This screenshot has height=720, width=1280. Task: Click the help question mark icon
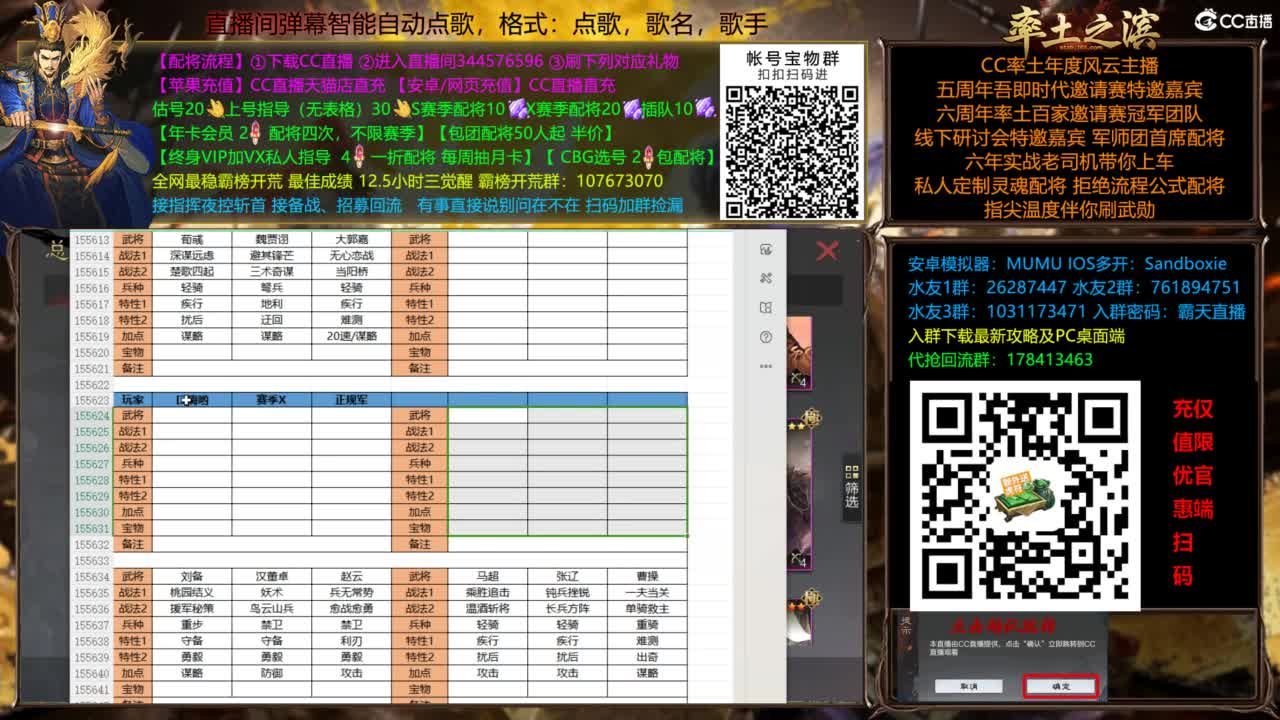766,337
